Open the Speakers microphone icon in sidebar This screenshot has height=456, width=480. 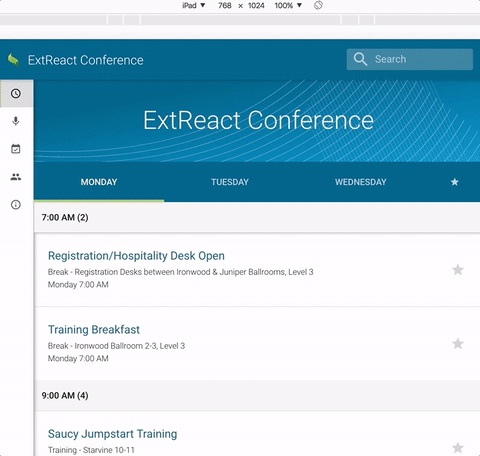[x=16, y=121]
